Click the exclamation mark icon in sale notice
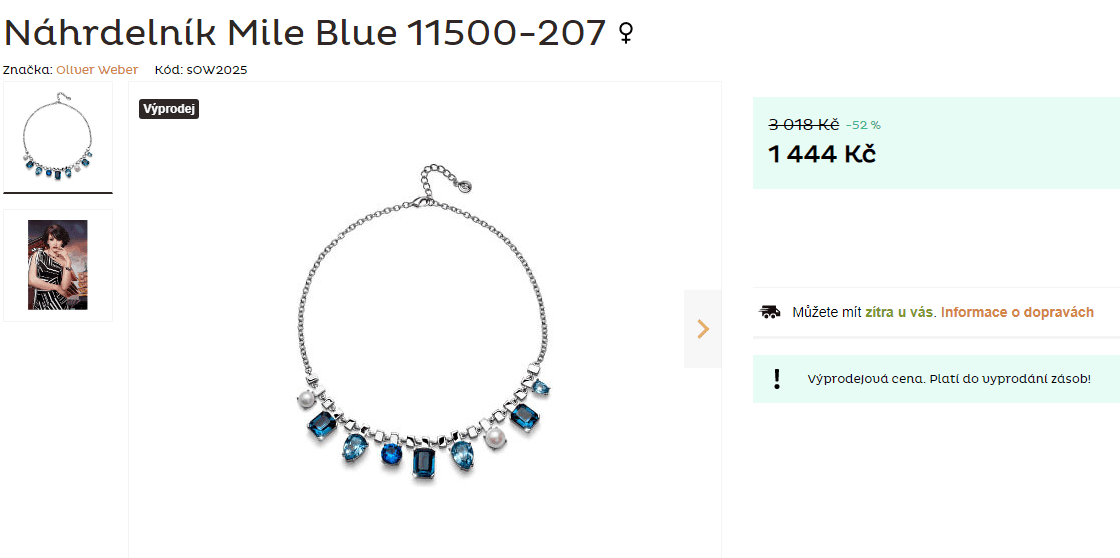 point(777,379)
